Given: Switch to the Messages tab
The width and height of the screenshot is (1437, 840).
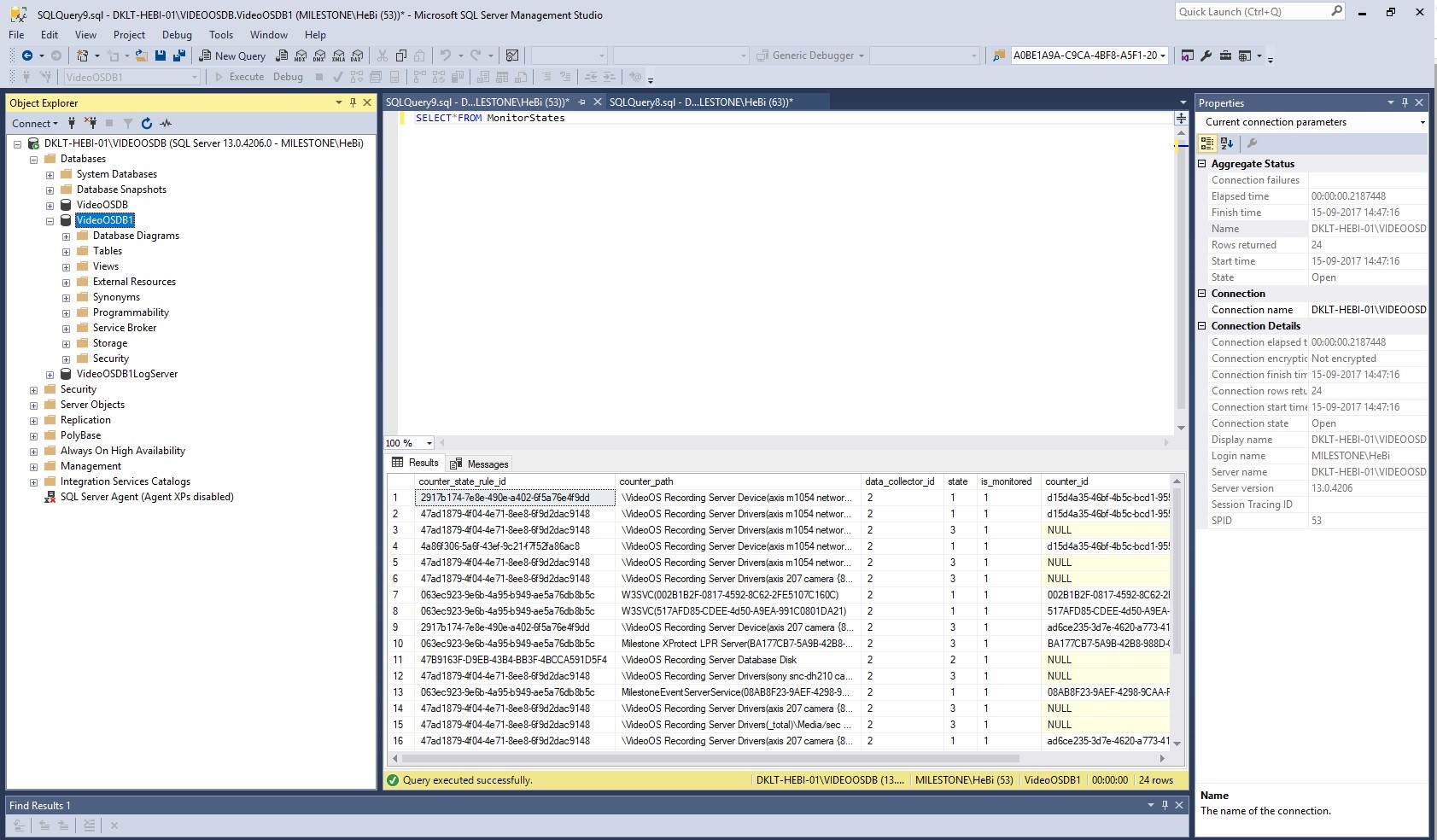Looking at the screenshot, I should [480, 464].
